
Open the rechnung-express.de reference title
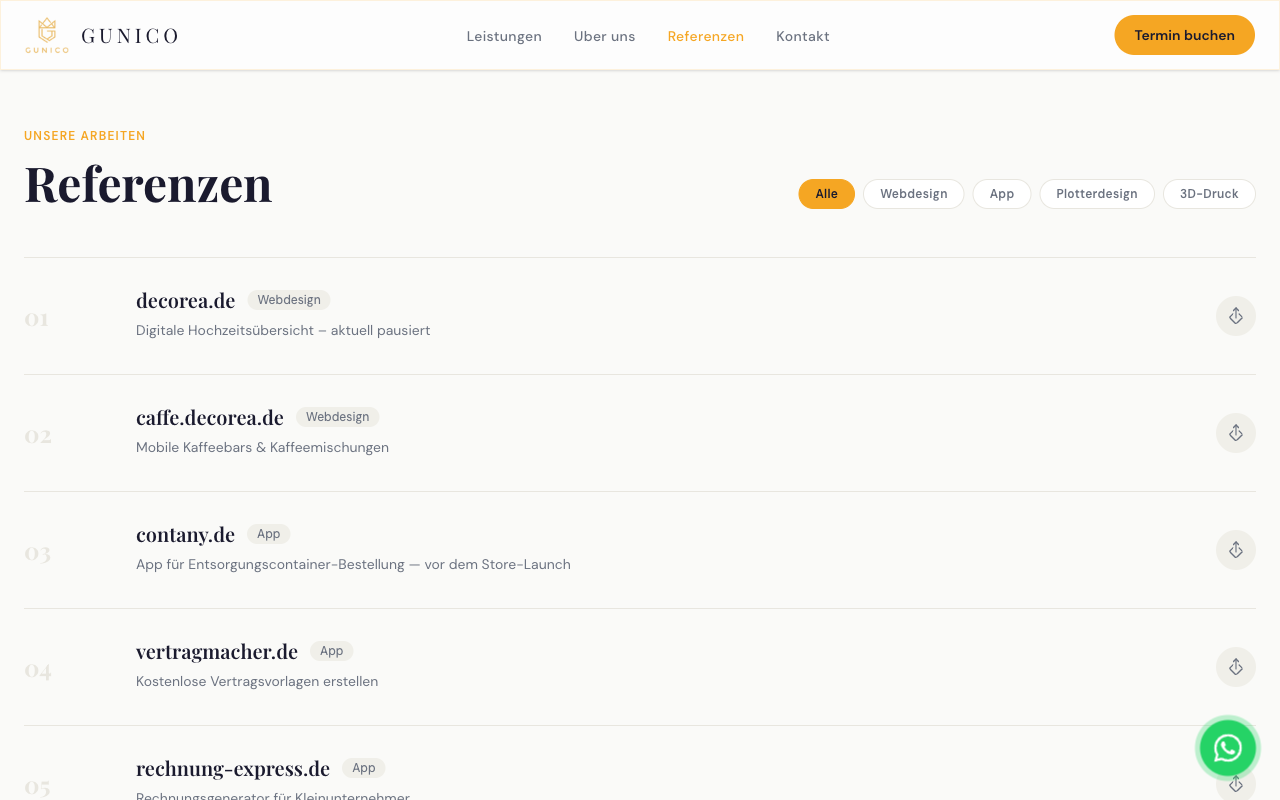233,768
